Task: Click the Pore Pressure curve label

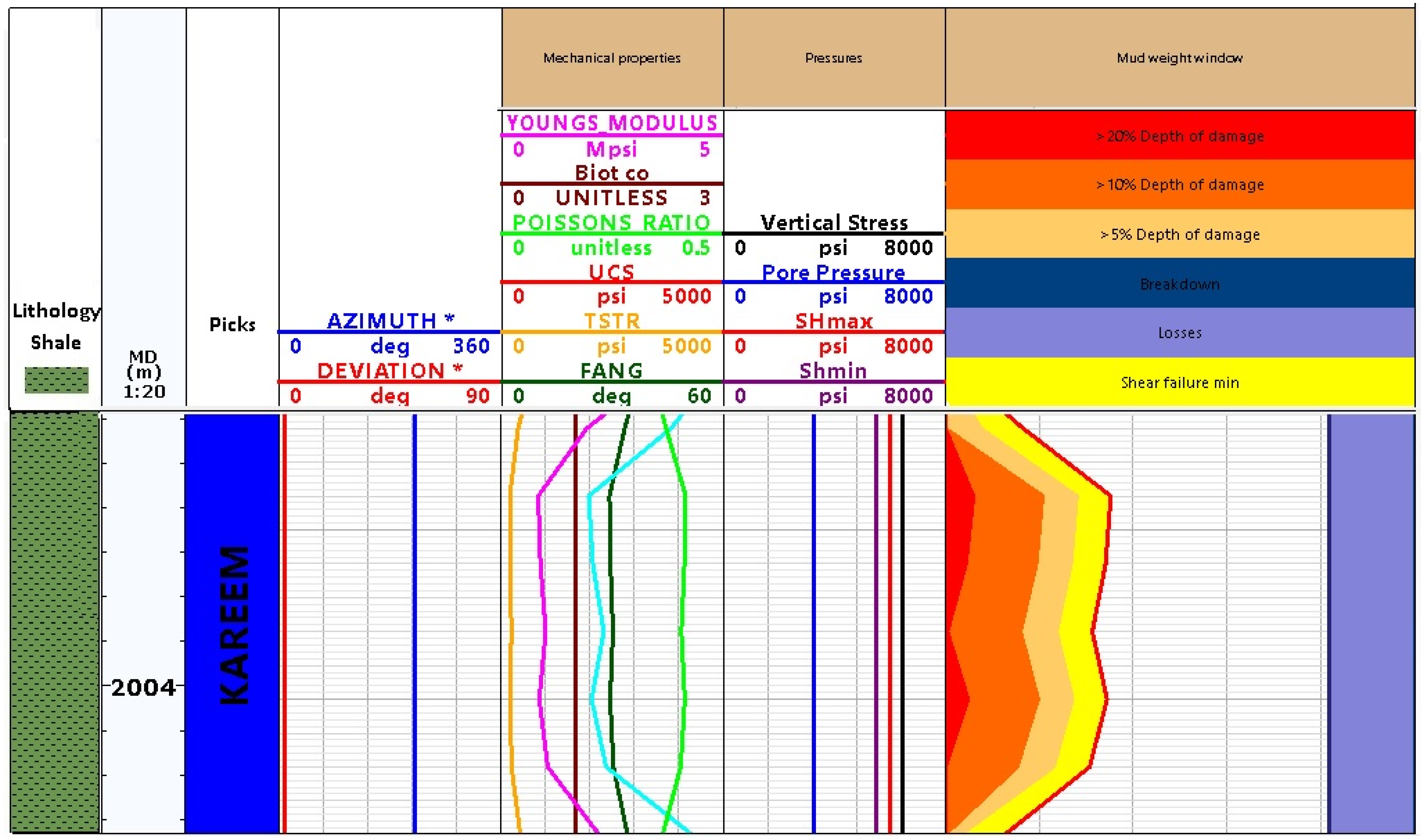Action: coord(833,272)
